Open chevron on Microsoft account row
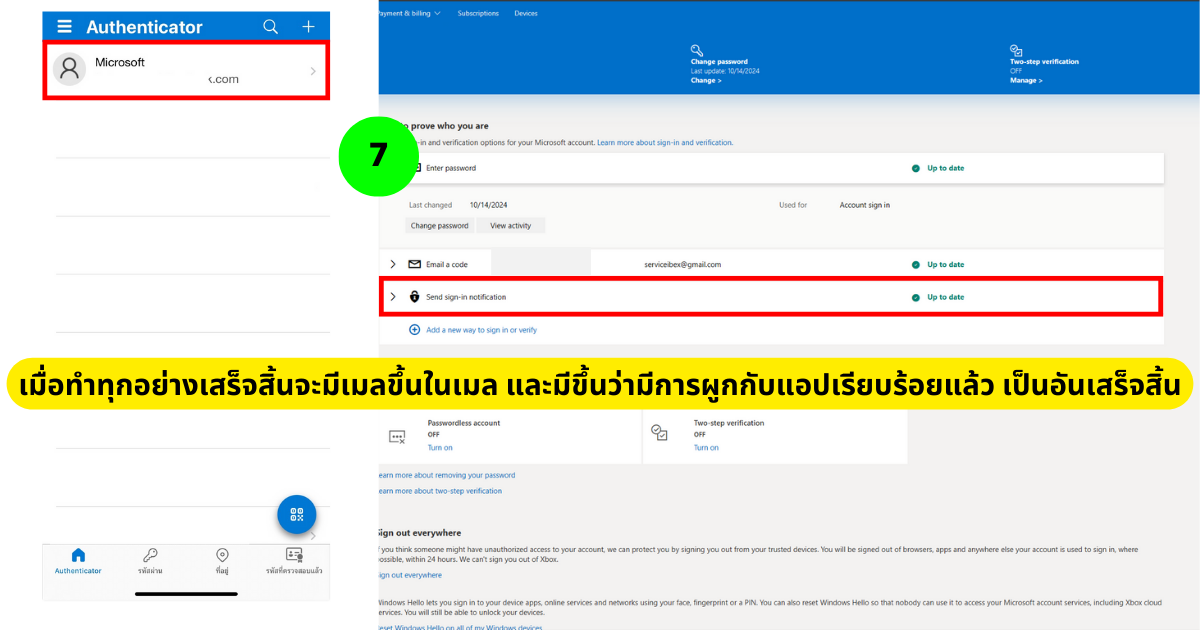This screenshot has width=1200, height=630. pos(313,71)
